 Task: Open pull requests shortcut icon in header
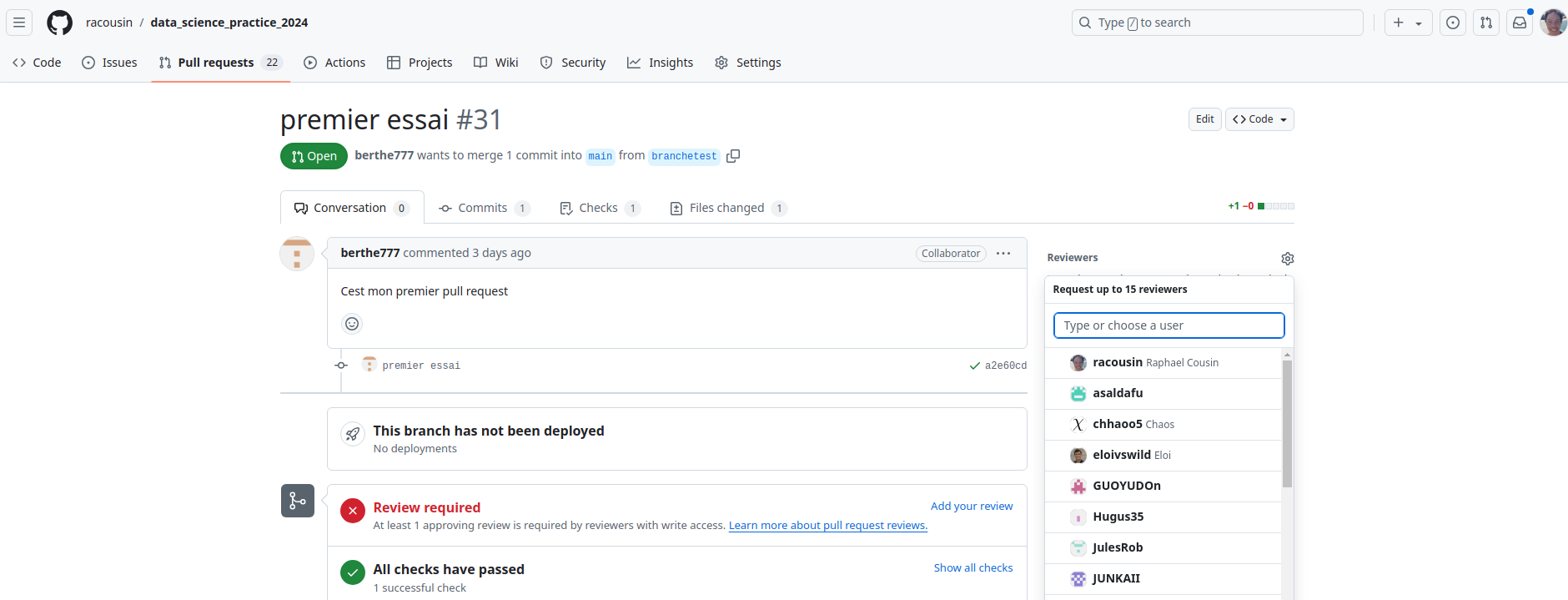tap(1486, 23)
